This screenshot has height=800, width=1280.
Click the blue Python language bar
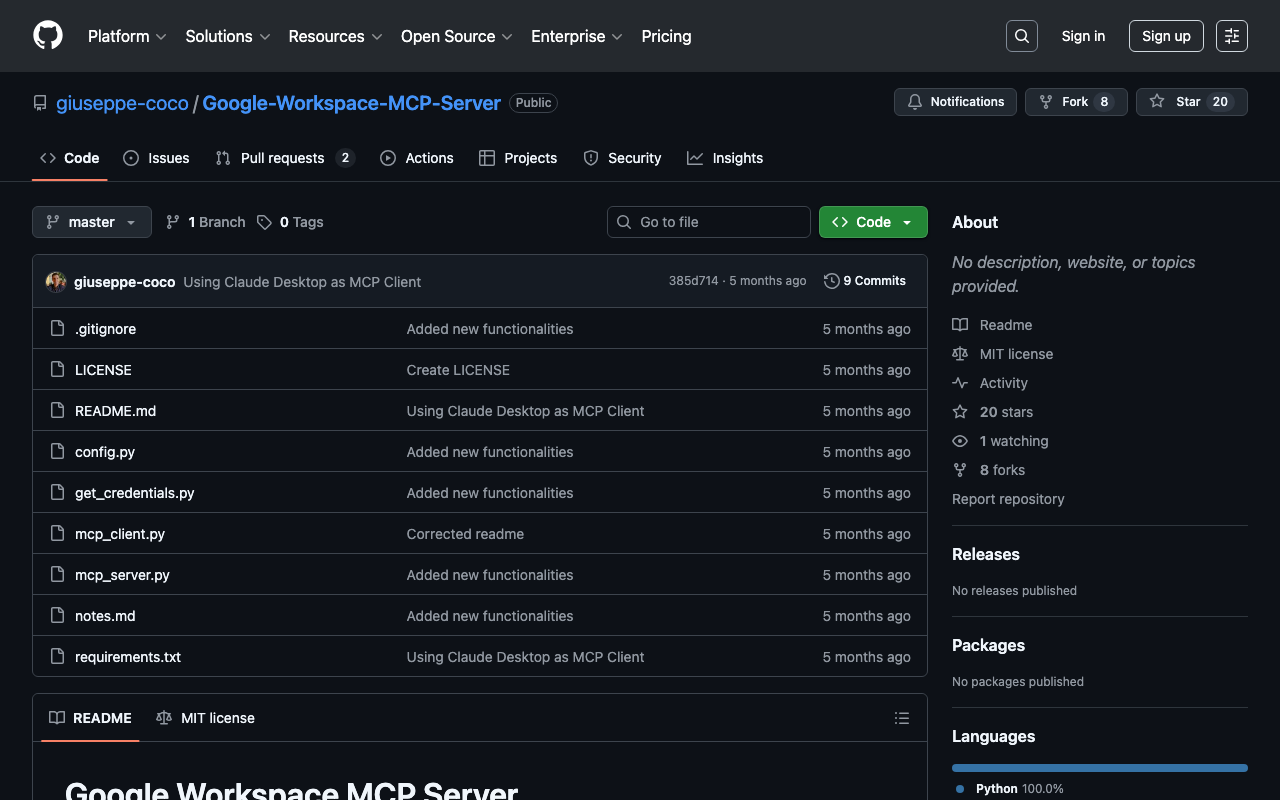[1099, 768]
